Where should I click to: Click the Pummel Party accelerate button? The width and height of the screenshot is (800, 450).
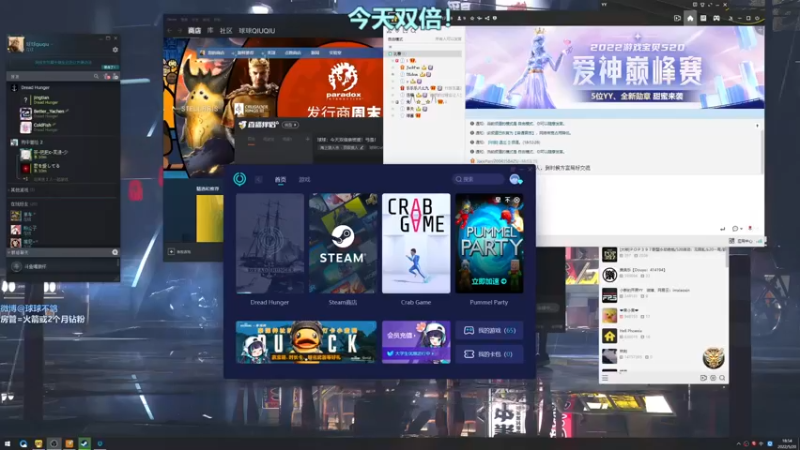tap(489, 281)
